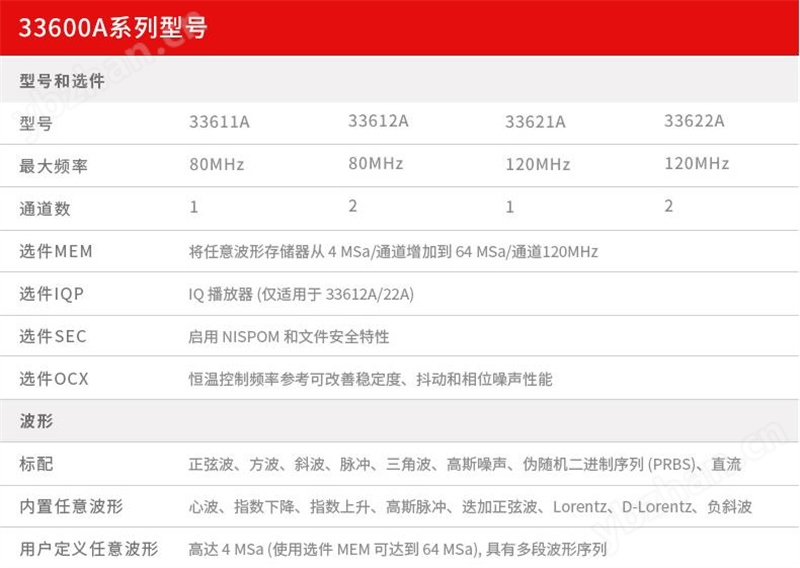The height and width of the screenshot is (568, 800).
Task: Click the 80MHz value under 33611A
Action: [217, 164]
